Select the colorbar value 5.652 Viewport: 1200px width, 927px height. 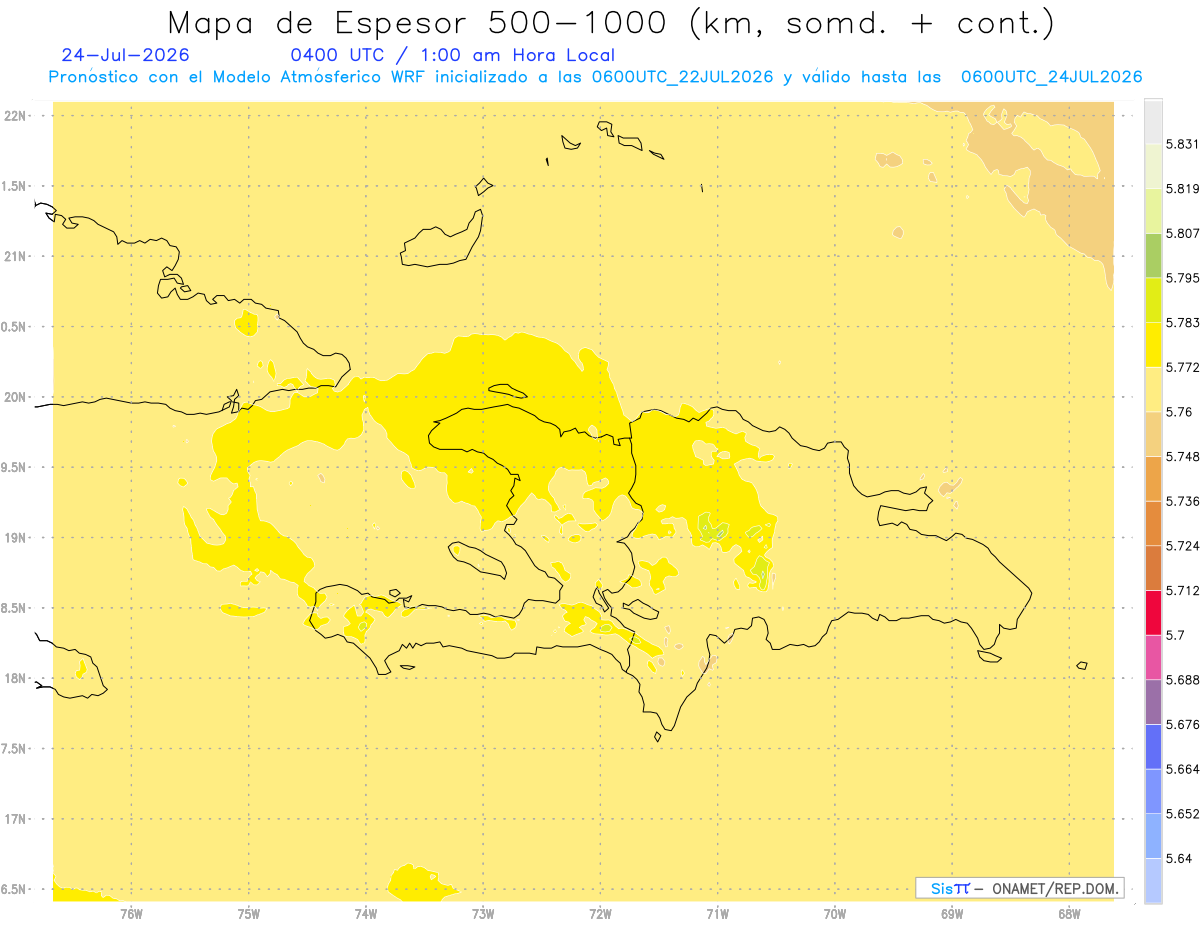(1183, 814)
